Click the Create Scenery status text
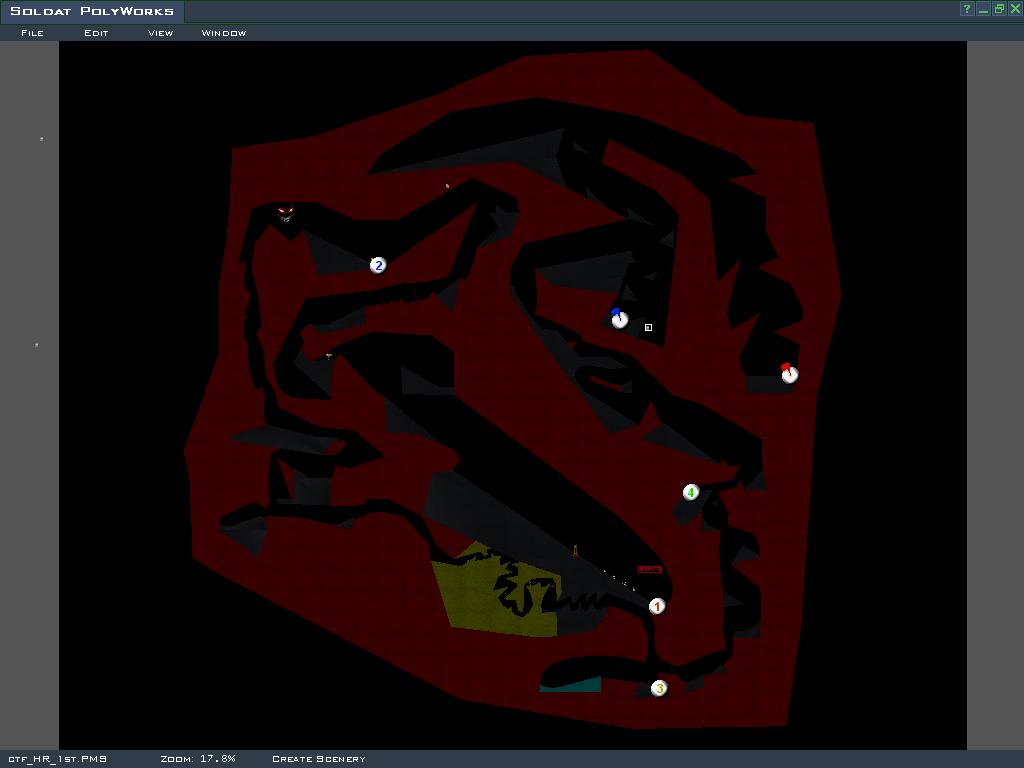 [319, 759]
